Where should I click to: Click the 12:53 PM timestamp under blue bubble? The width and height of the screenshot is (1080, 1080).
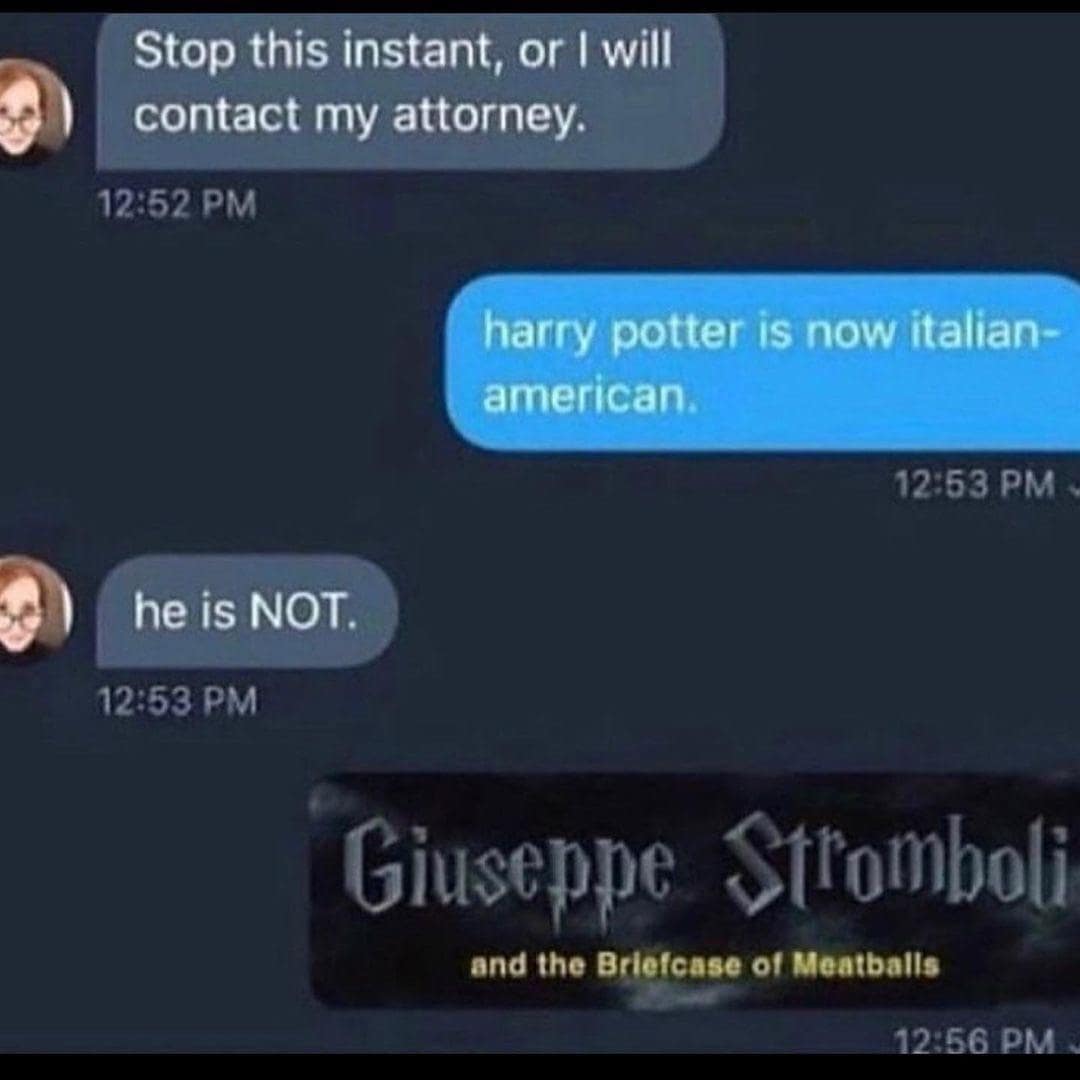[975, 484]
